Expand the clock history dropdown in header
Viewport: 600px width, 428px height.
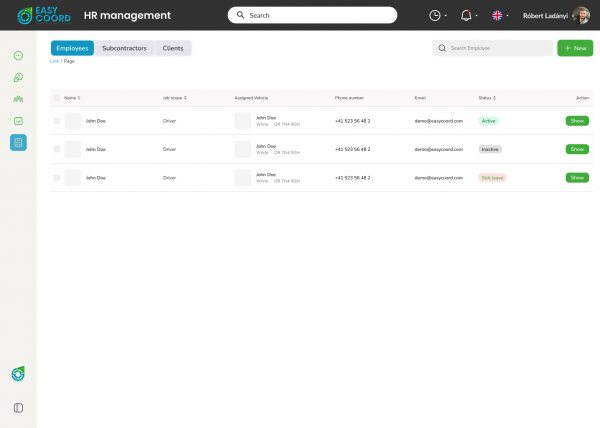437,15
